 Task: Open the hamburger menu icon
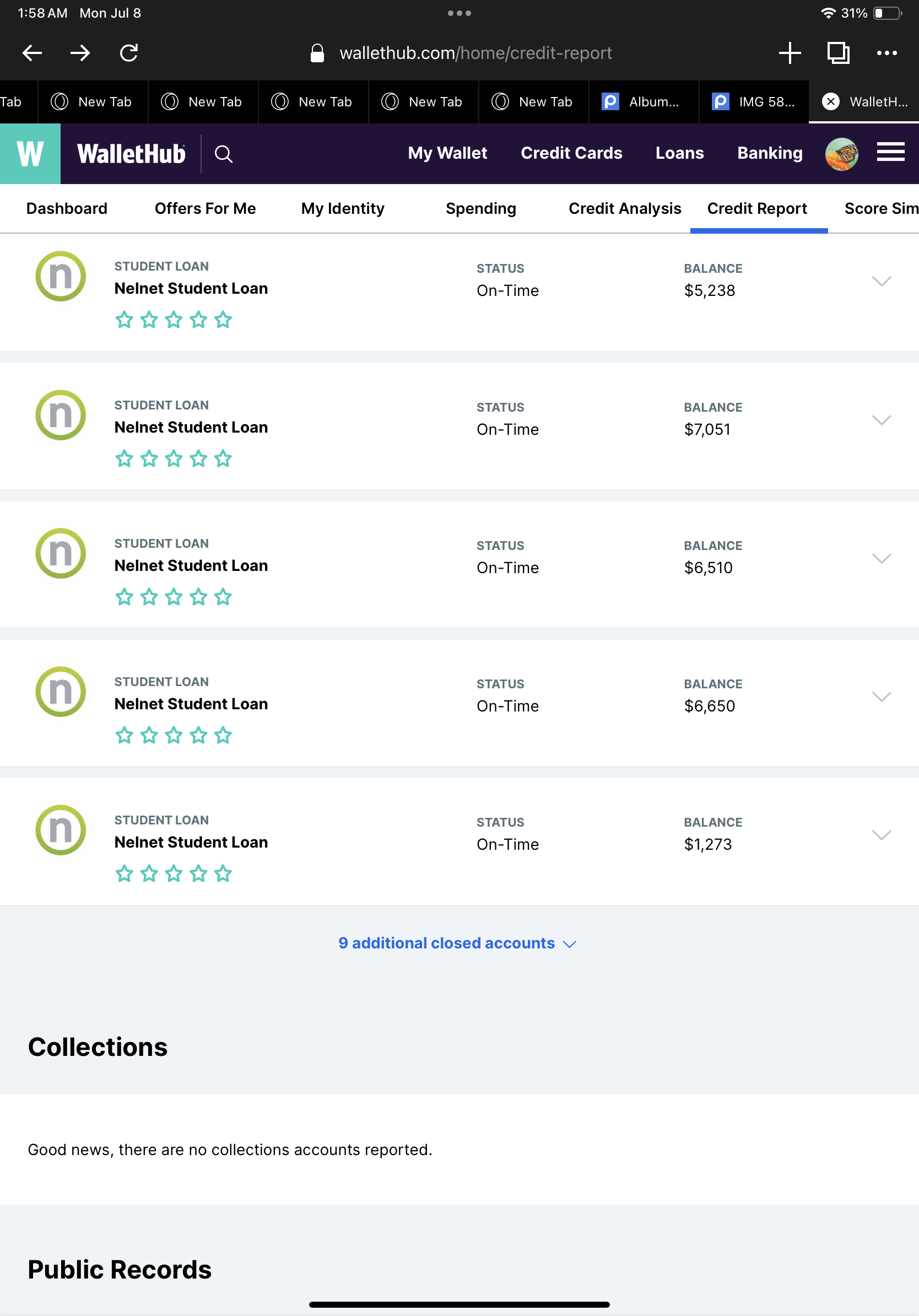pyautogui.click(x=891, y=153)
